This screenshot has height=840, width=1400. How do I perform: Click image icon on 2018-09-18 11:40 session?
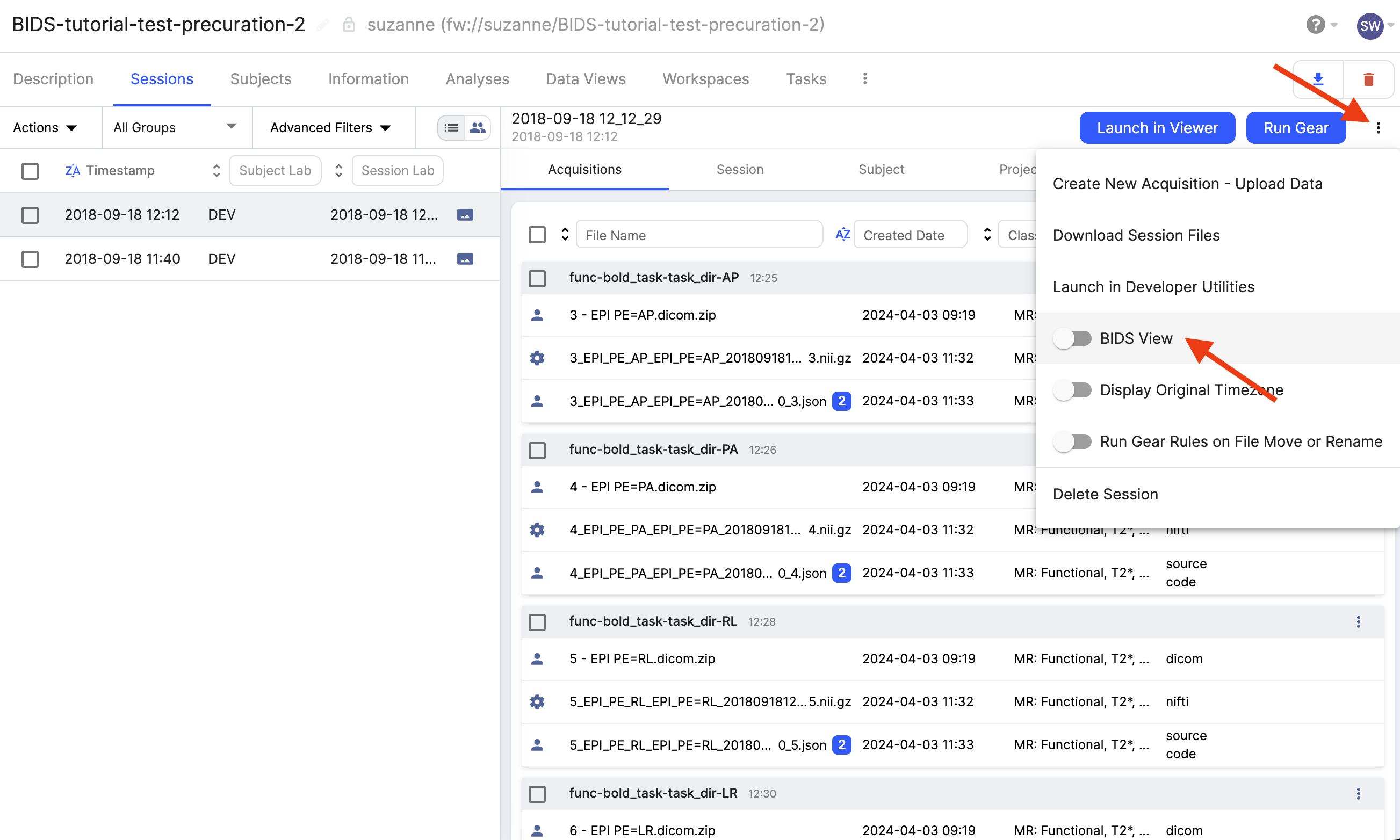(x=465, y=259)
